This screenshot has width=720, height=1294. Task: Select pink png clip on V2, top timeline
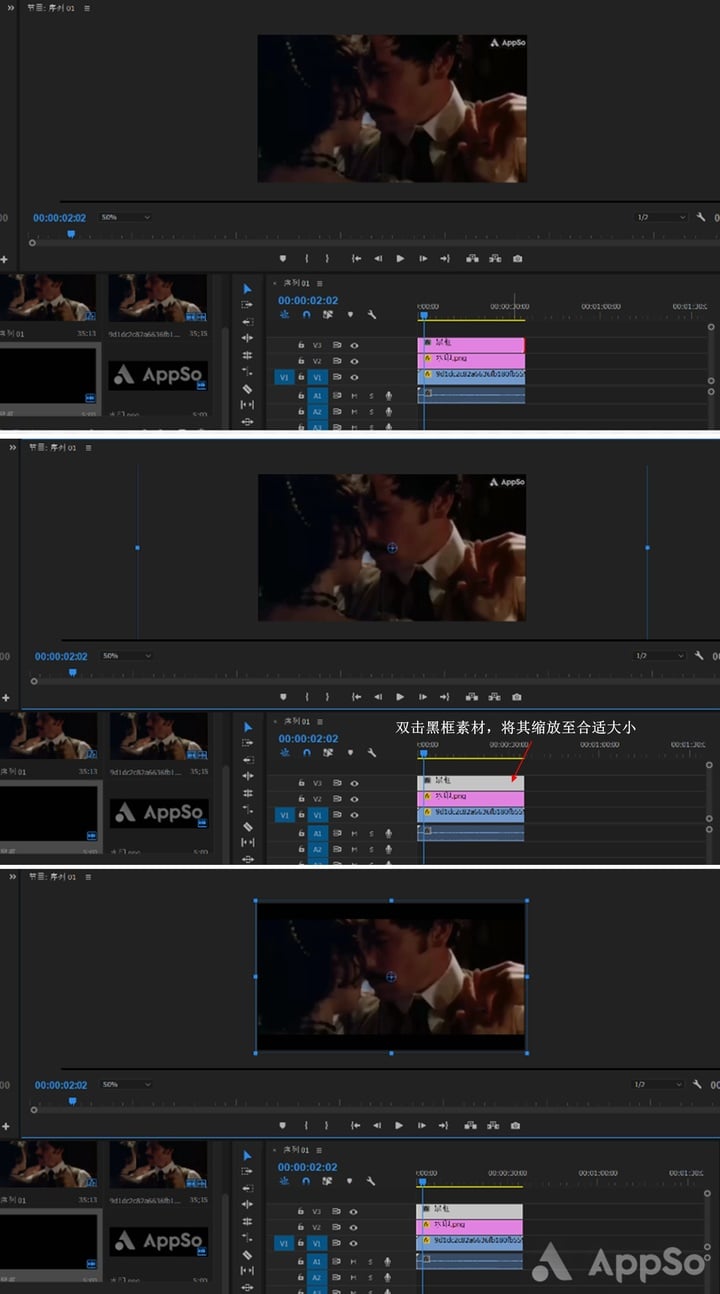point(470,360)
